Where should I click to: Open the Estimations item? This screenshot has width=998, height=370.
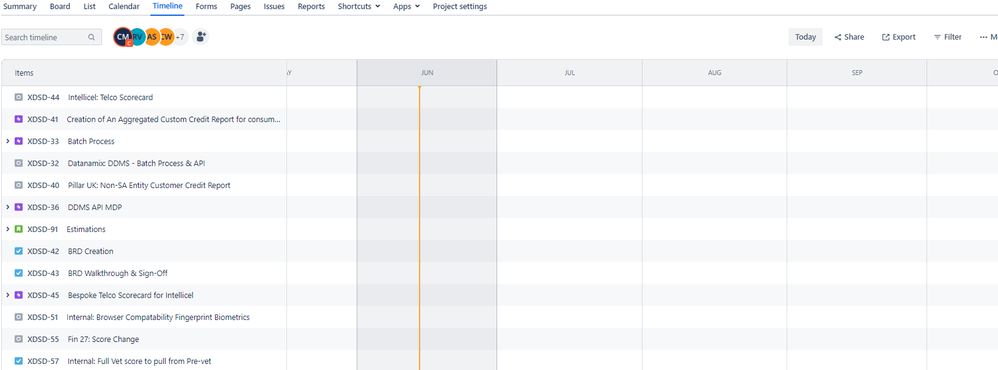[x=86, y=229]
